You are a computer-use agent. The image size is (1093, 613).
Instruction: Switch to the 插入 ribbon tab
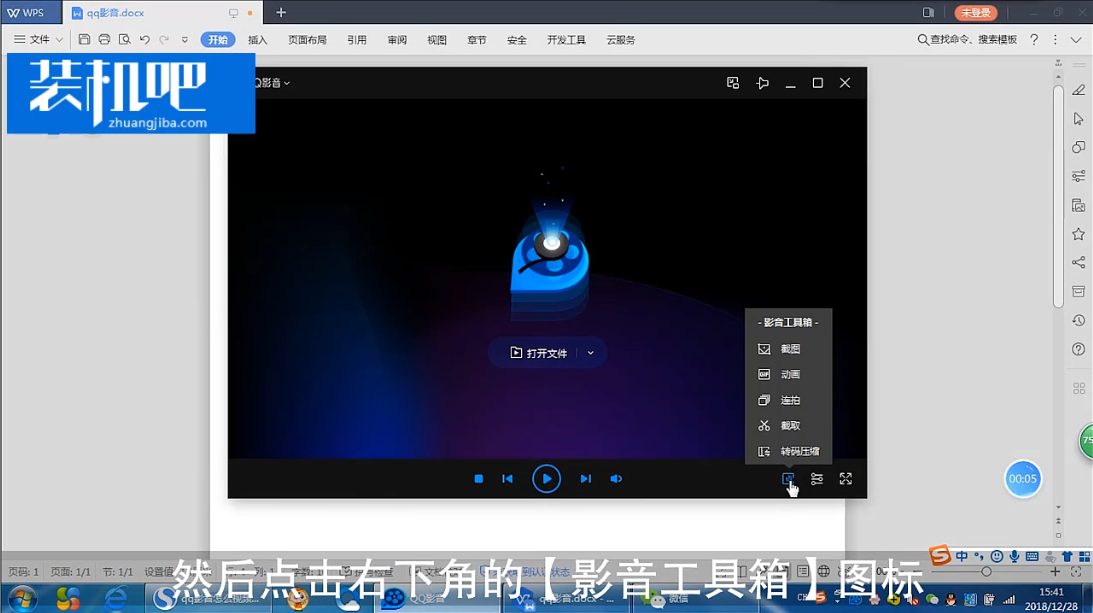(258, 40)
